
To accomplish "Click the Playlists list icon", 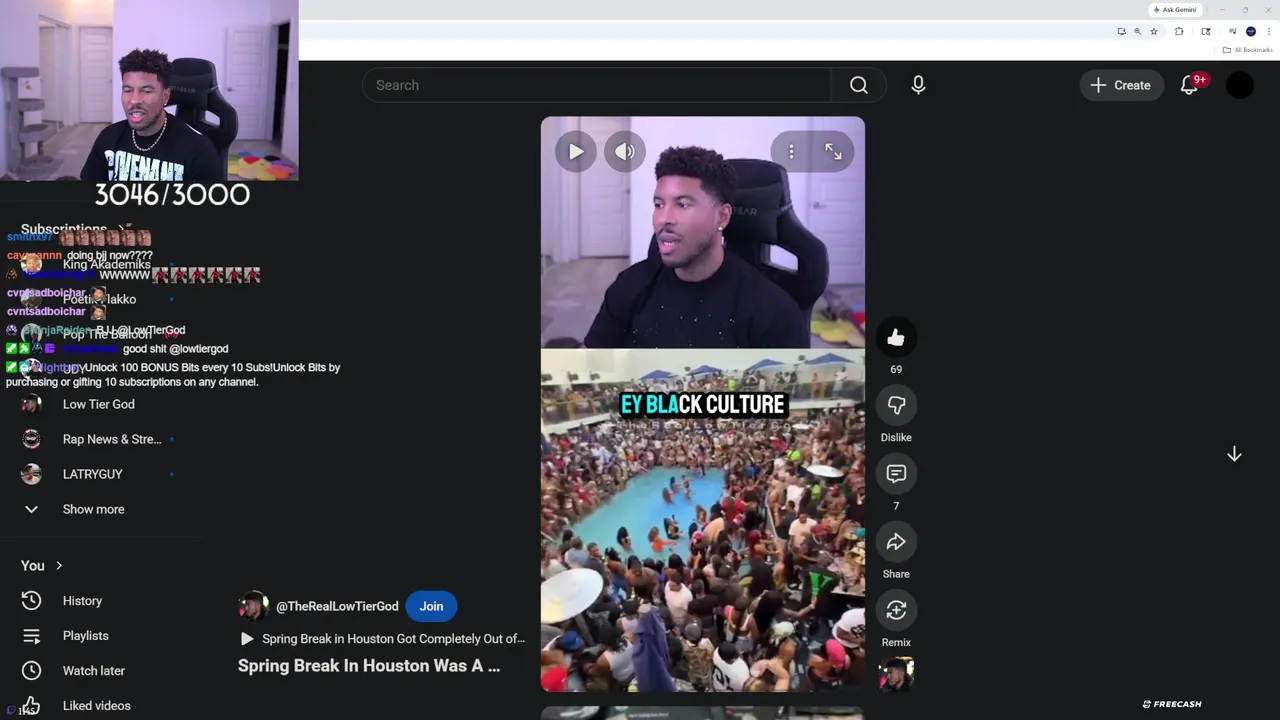I will 32,636.
